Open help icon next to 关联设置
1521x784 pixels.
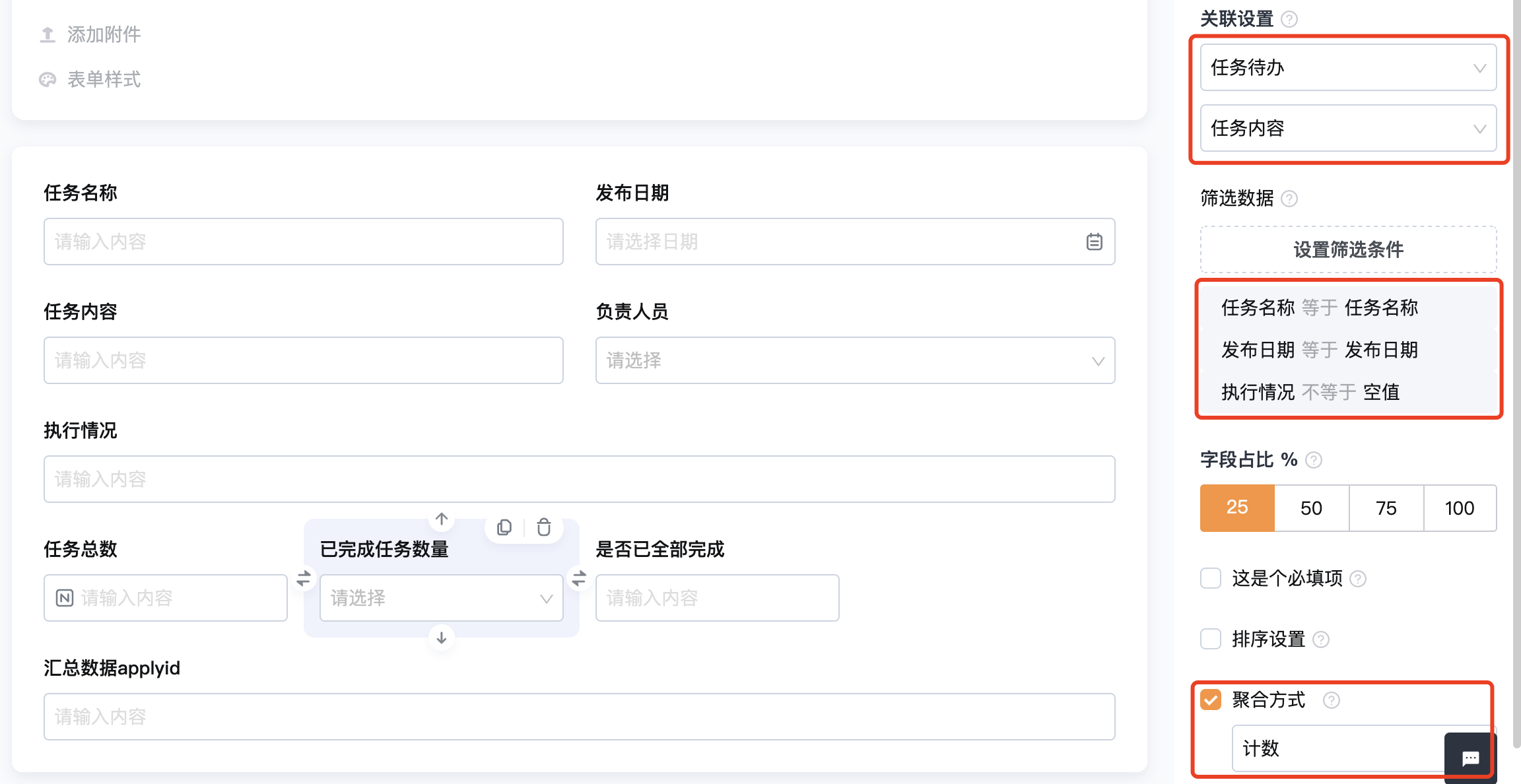[1289, 19]
